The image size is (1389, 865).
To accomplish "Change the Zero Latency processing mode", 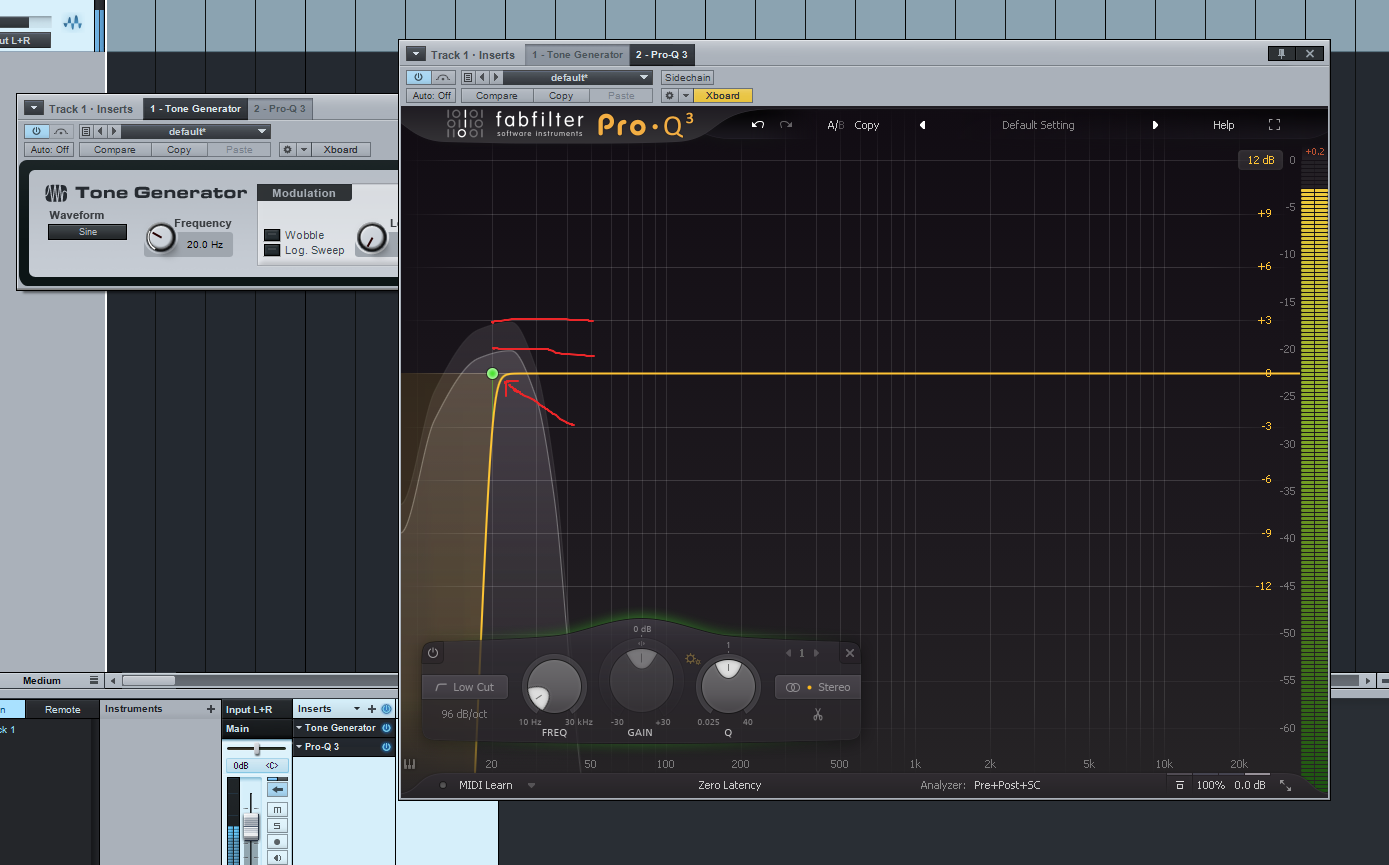I will 729,785.
